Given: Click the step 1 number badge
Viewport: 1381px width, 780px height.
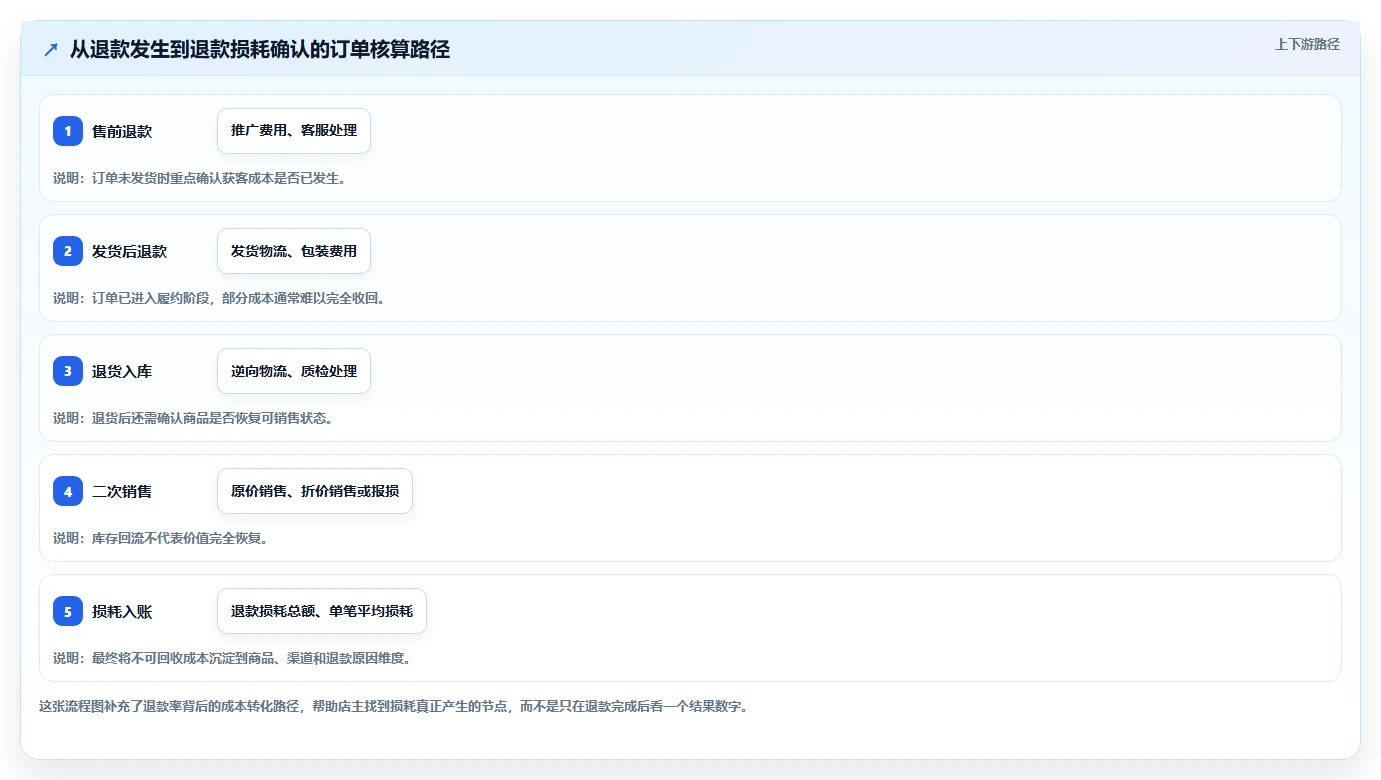Looking at the screenshot, I should [x=68, y=131].
